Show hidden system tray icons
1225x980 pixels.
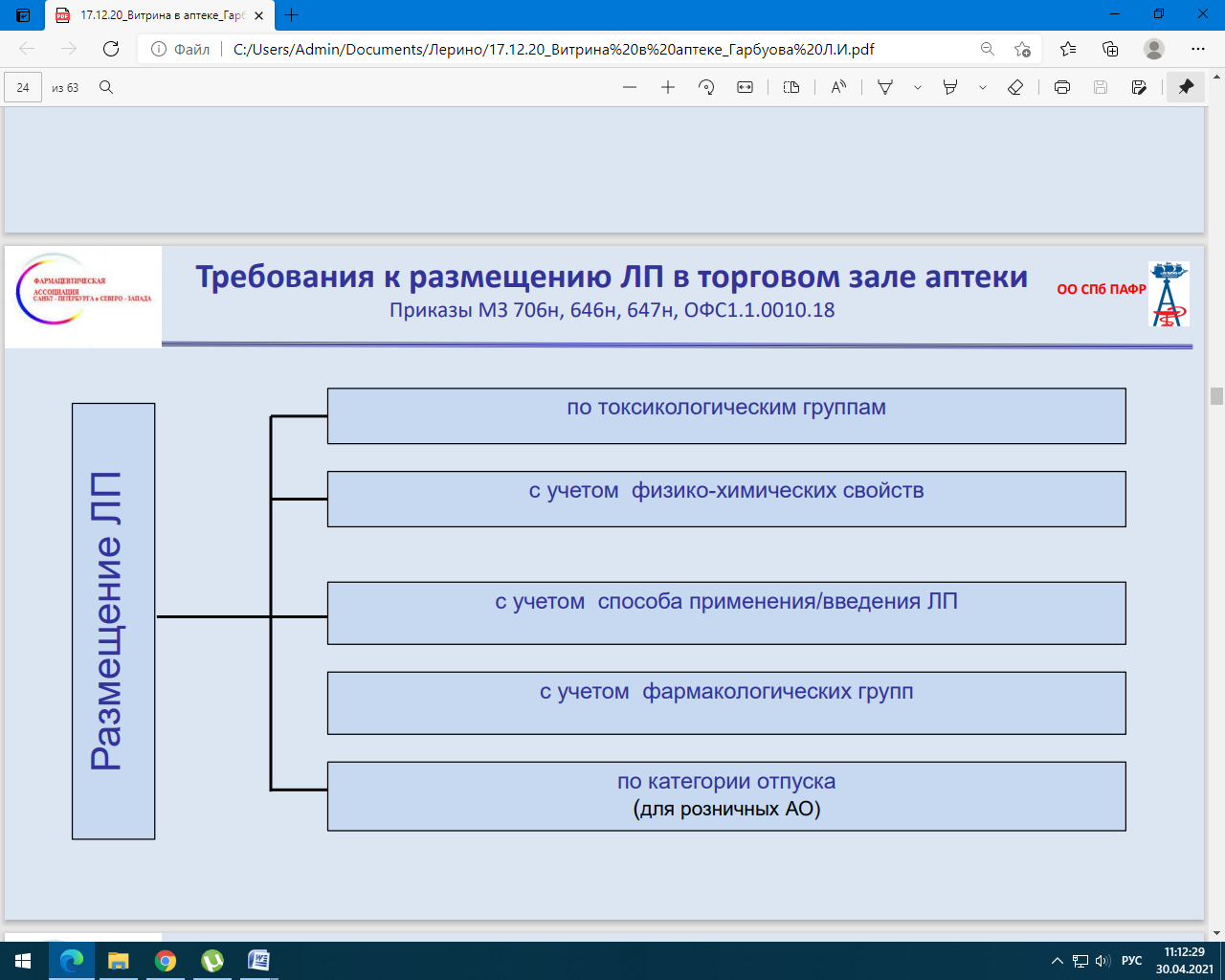click(x=1057, y=961)
